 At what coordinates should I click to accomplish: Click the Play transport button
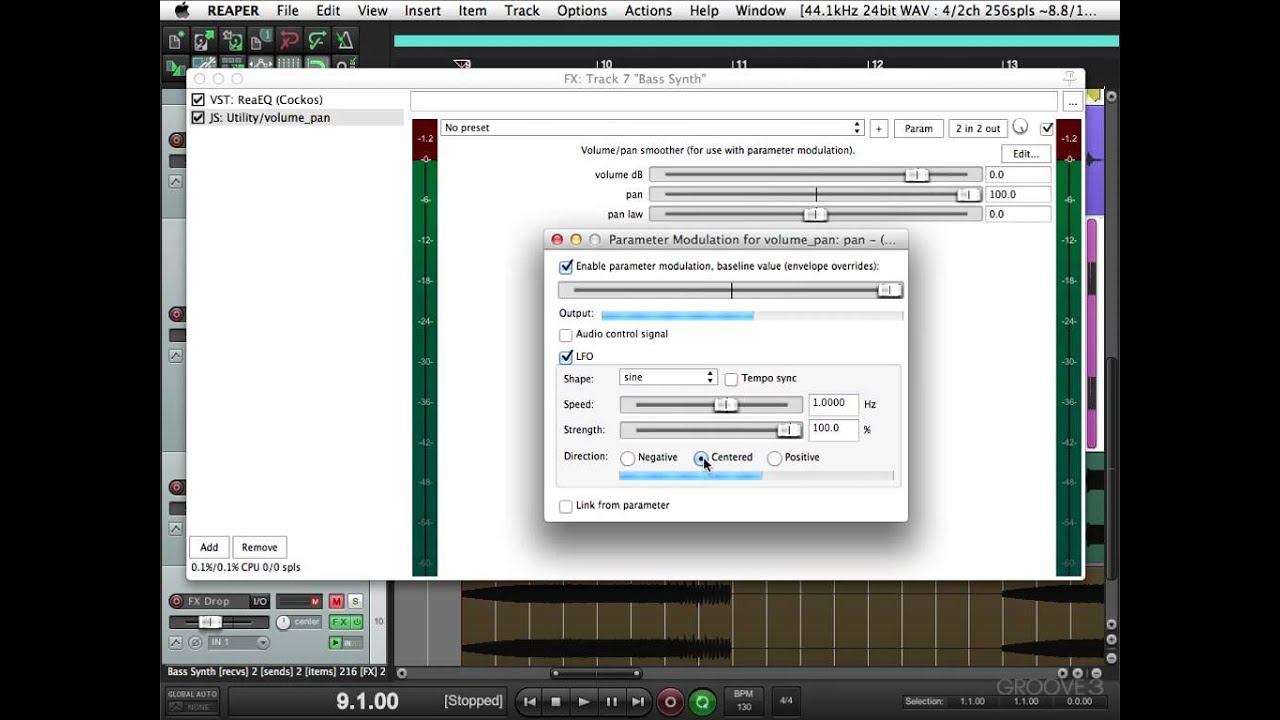click(584, 702)
